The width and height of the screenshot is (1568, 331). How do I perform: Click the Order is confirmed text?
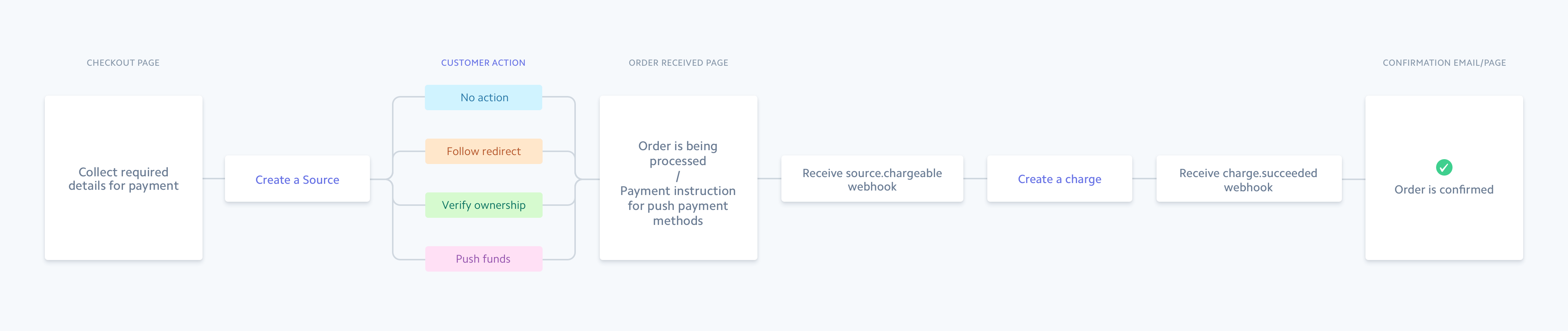[1444, 190]
